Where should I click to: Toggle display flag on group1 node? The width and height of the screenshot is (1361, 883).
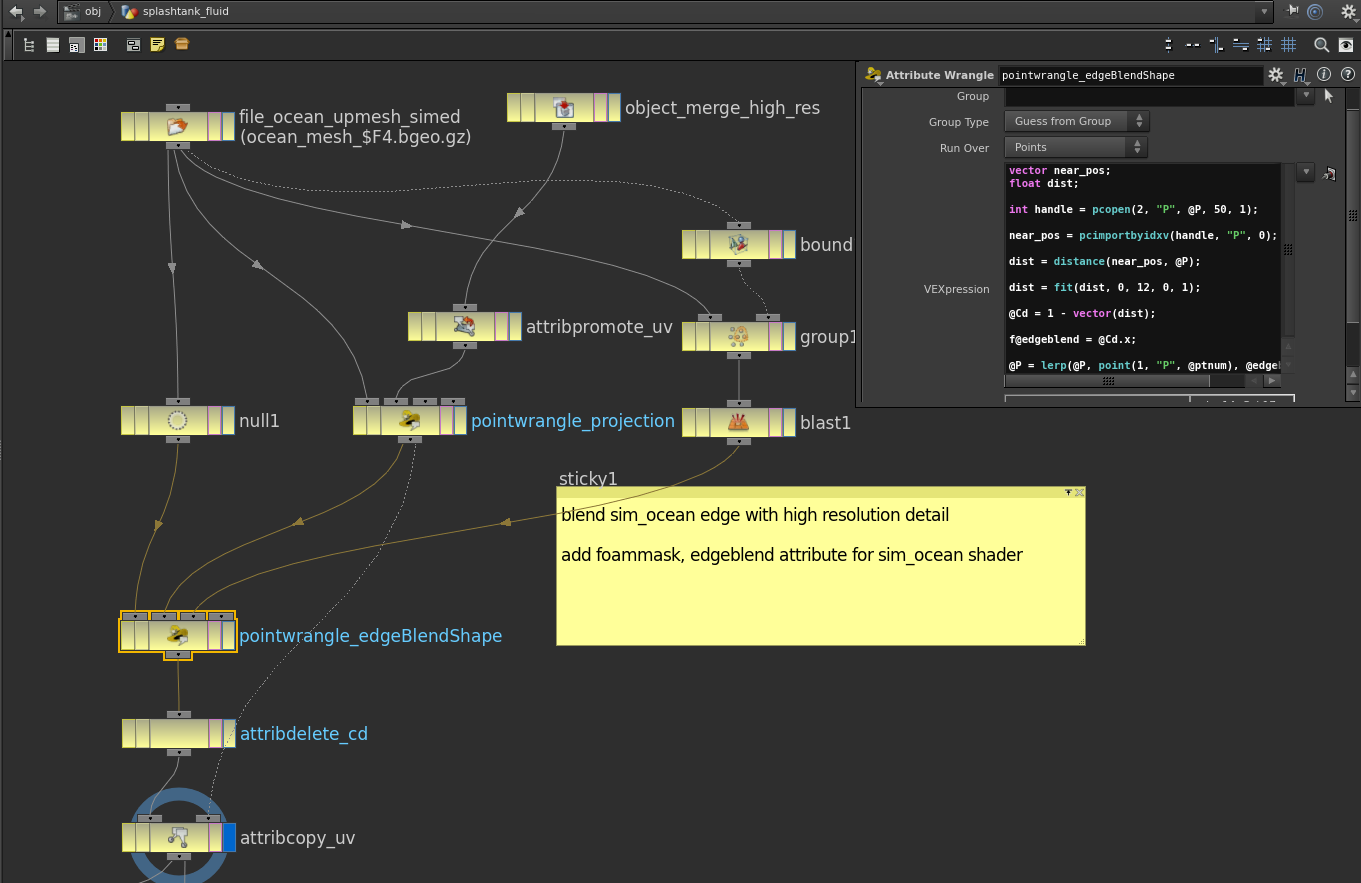(789, 336)
